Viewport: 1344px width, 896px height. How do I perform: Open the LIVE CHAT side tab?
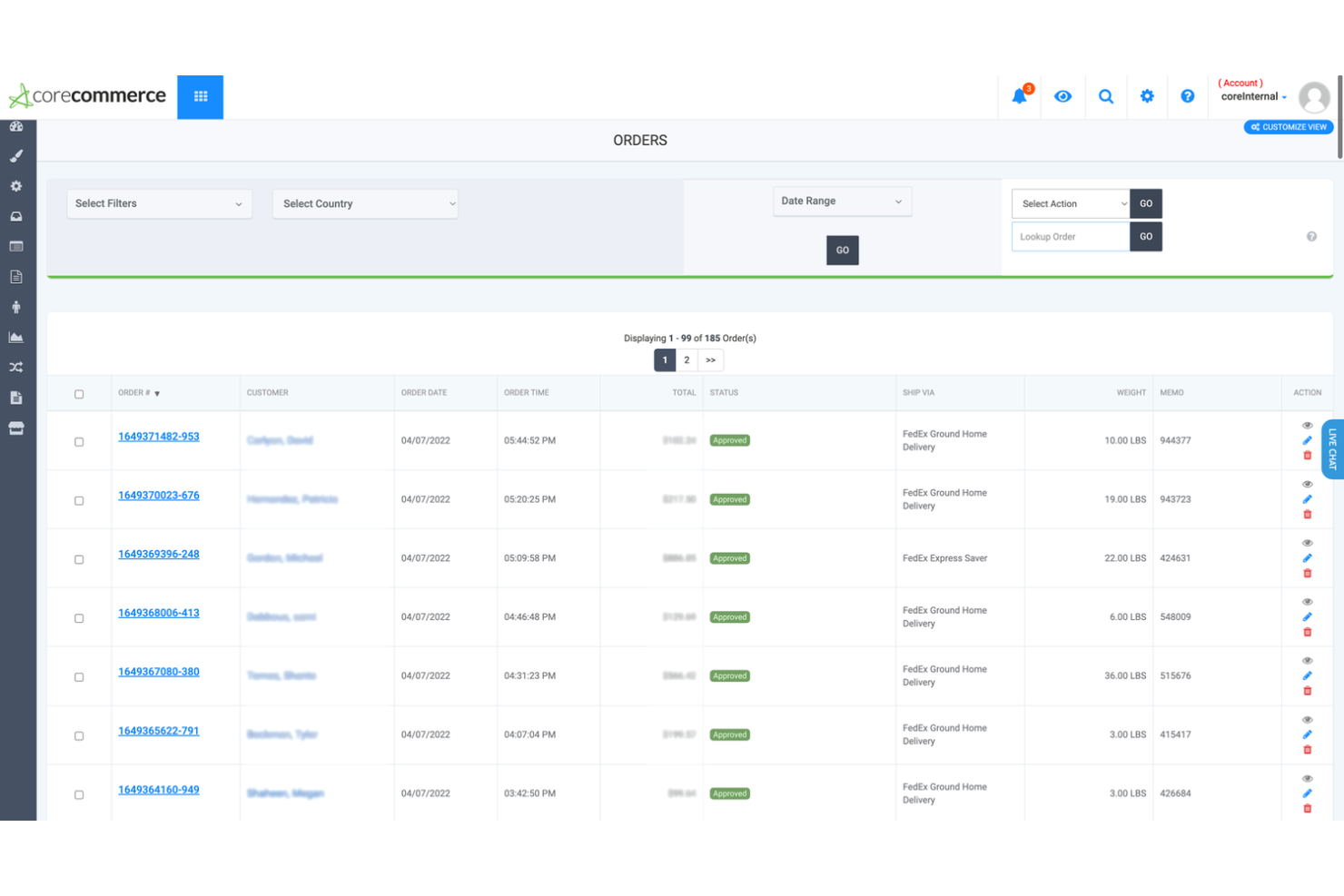click(x=1332, y=448)
